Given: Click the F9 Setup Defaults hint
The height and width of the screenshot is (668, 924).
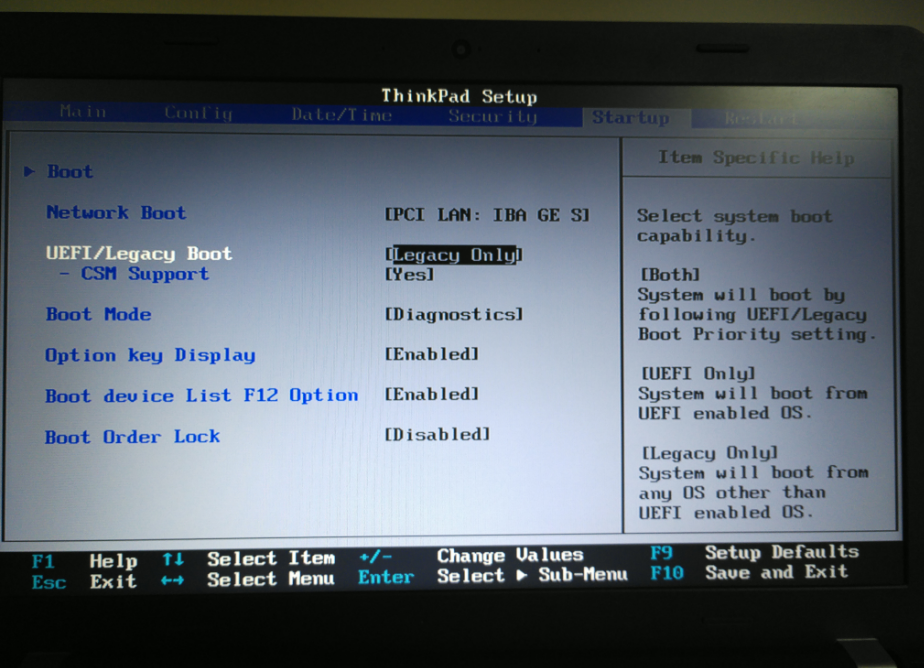Looking at the screenshot, I should point(755,553).
